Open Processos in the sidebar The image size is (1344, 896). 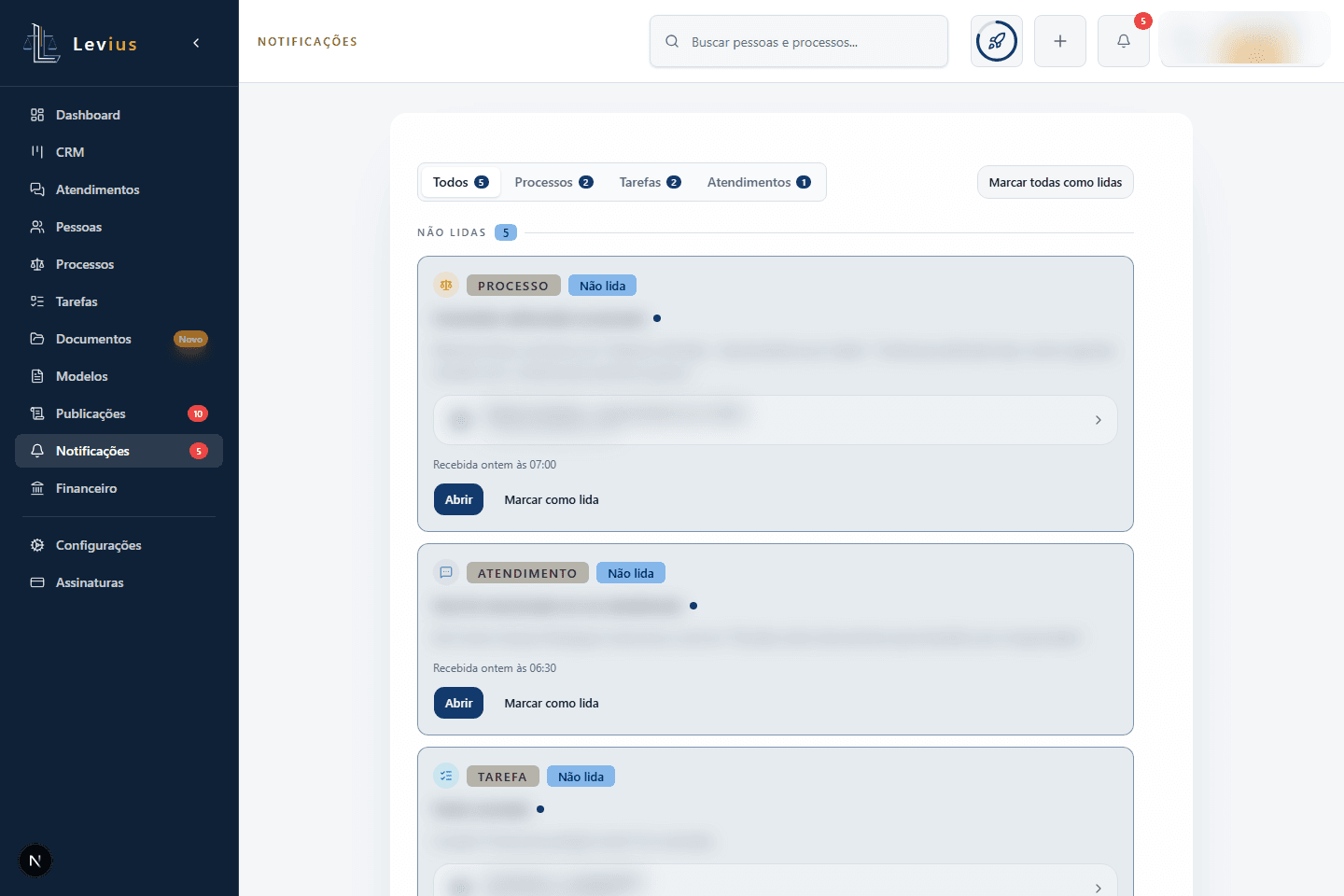pyautogui.click(x=119, y=264)
